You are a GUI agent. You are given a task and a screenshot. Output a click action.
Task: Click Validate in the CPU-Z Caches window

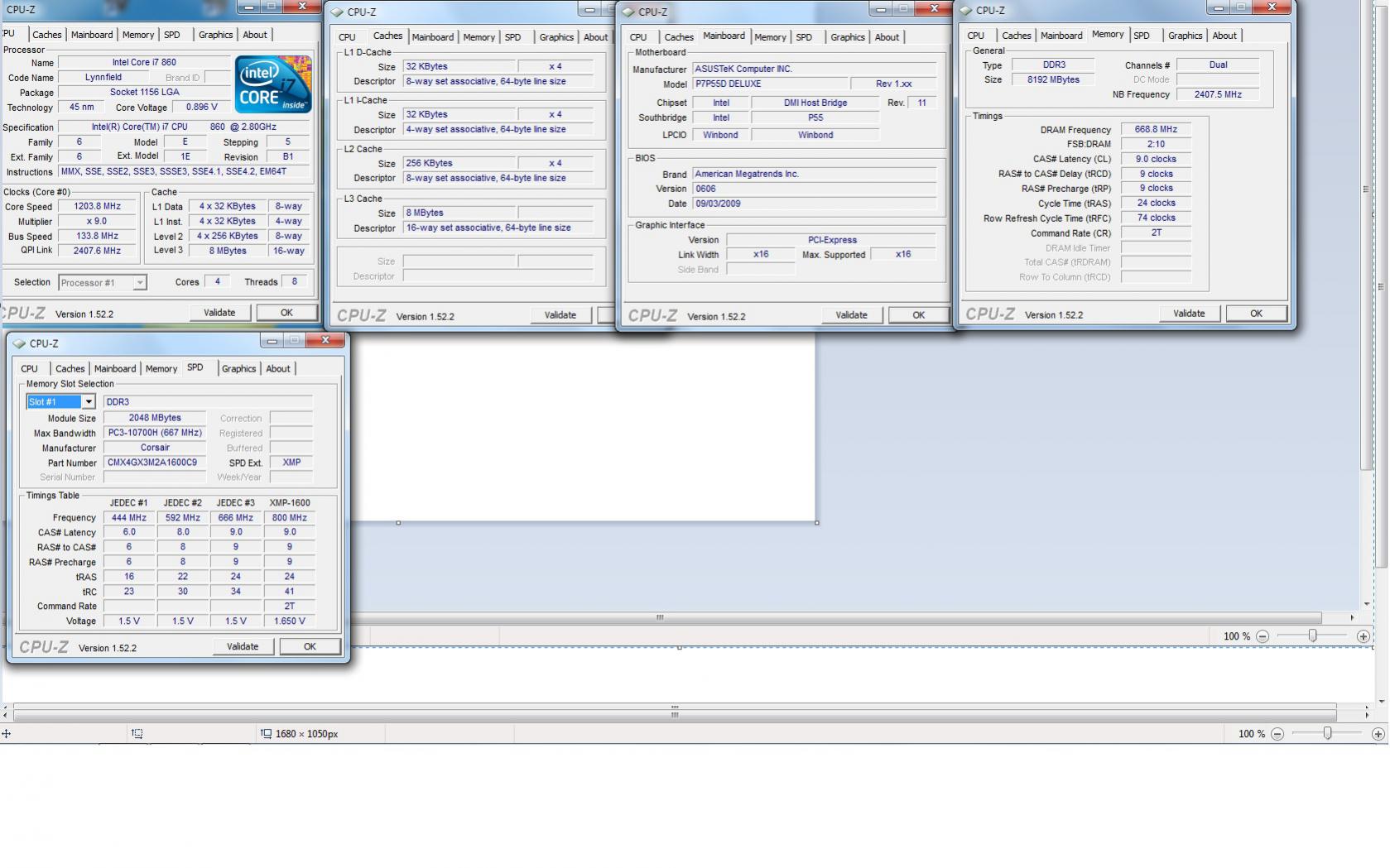(x=560, y=315)
